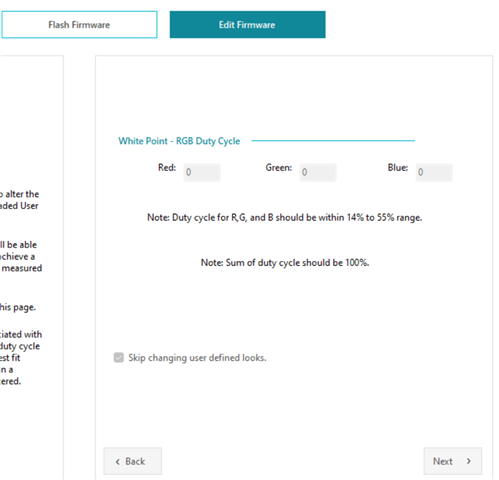Click the 'Blue:' label
This screenshot has width=499, height=480.
coord(398,167)
